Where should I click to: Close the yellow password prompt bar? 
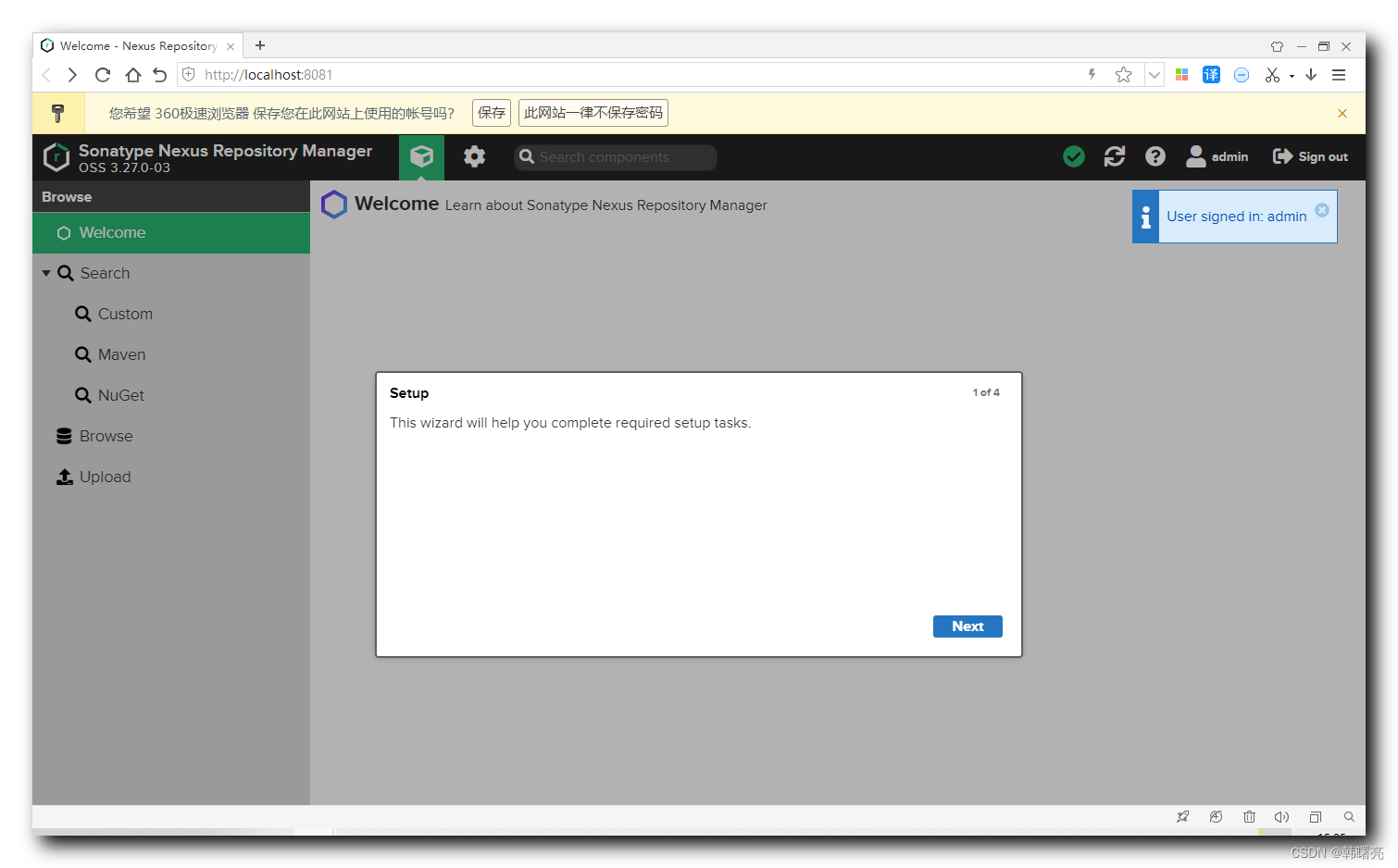[x=1342, y=113]
